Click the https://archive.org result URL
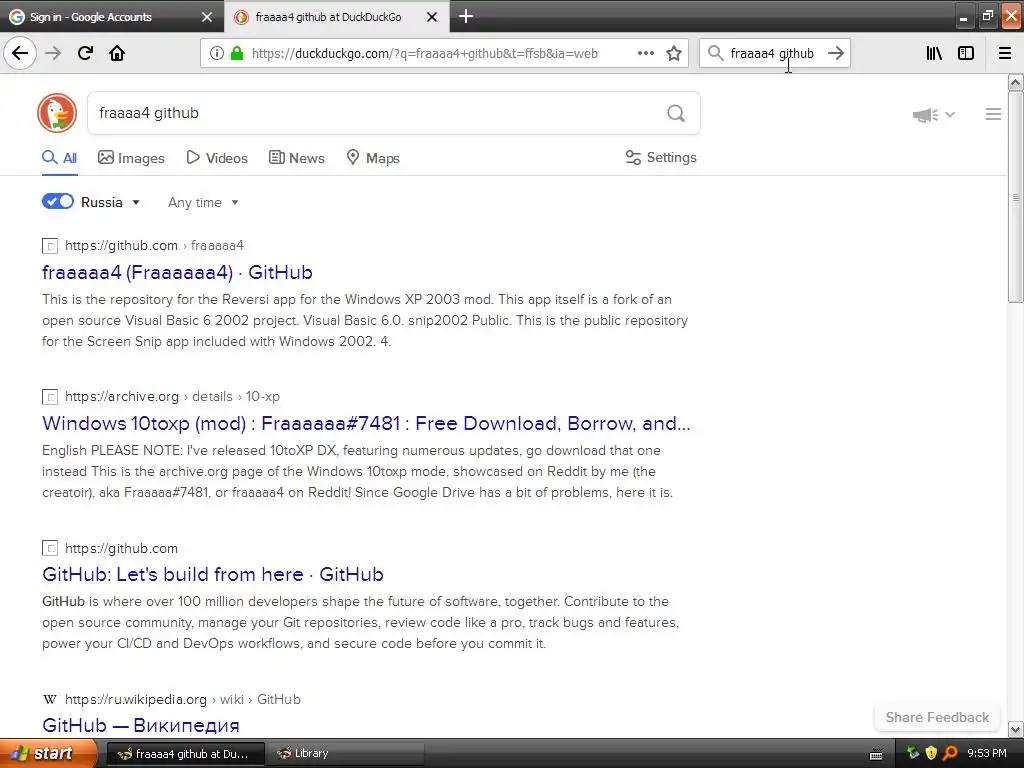 pos(121,396)
